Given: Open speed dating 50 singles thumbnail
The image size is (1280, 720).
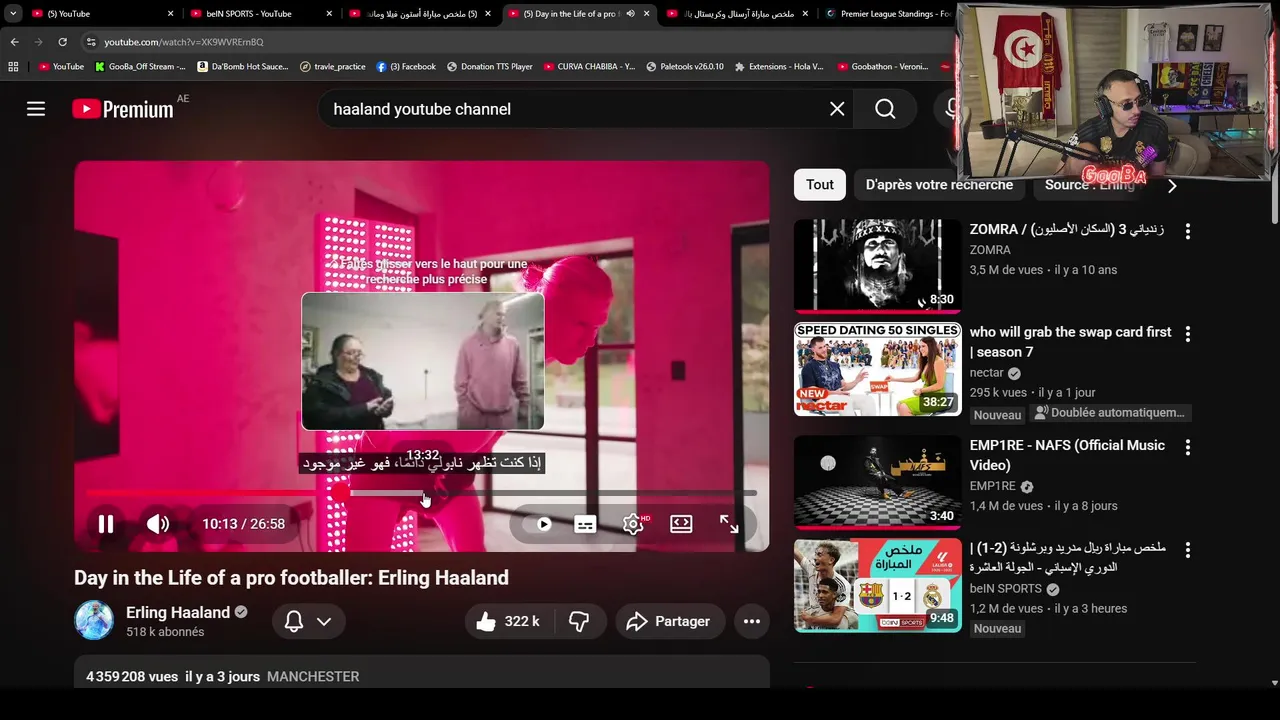Looking at the screenshot, I should pos(877,369).
